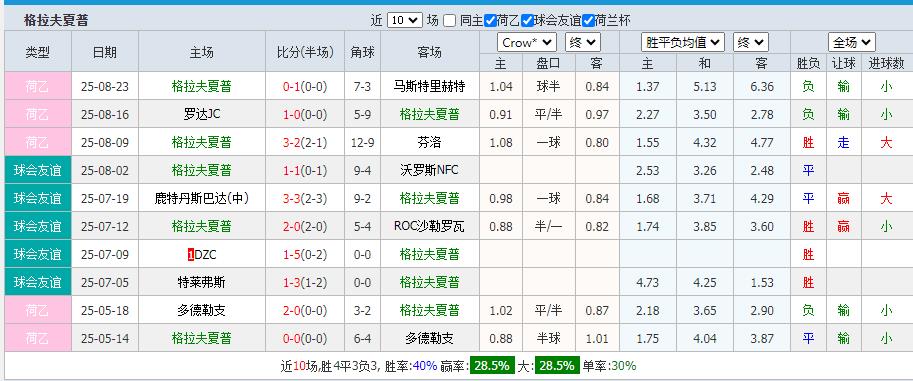
Task: Open the 芬洛 away team link
Action: 430,143
